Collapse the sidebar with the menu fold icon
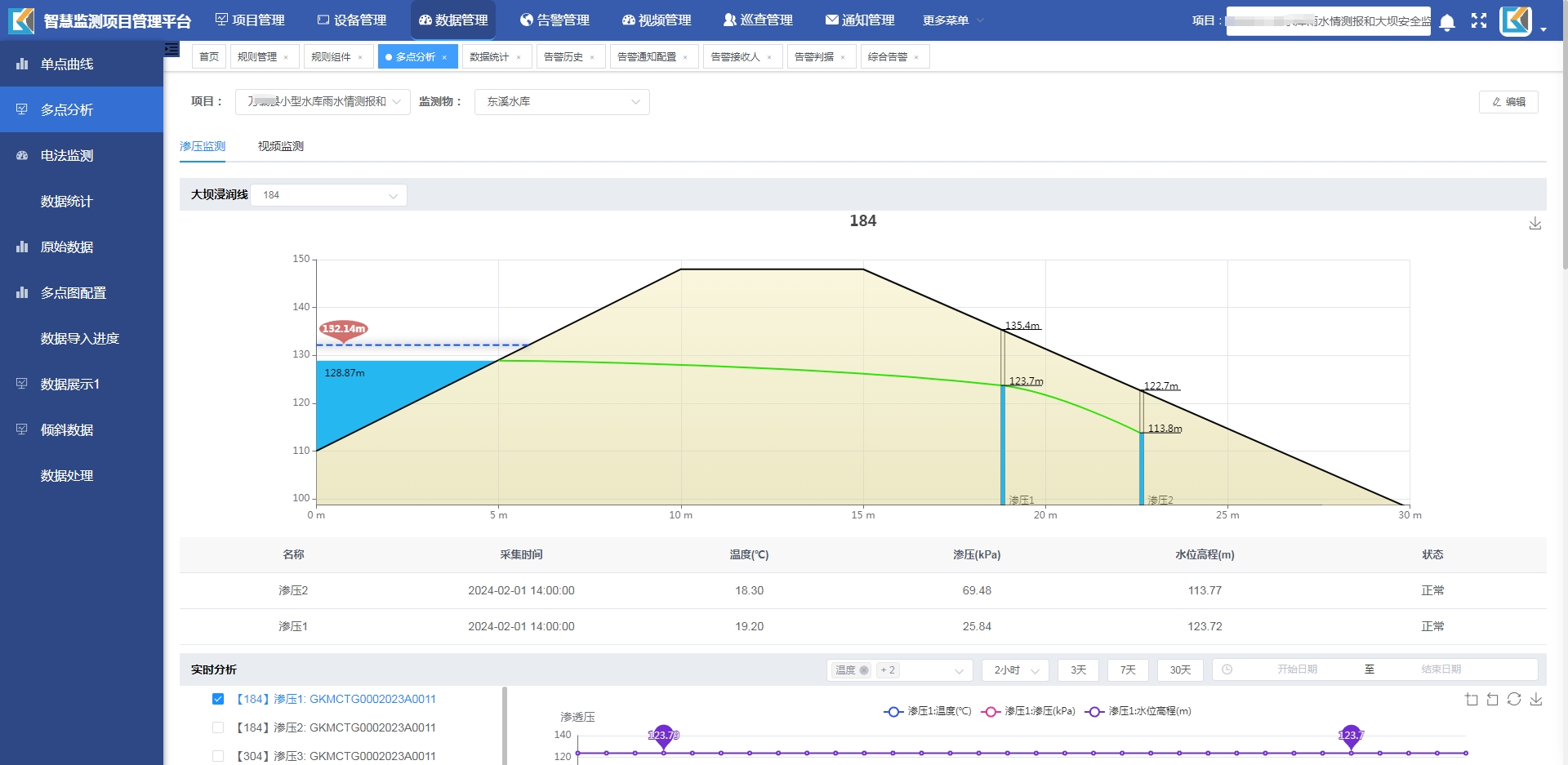This screenshot has width=1568, height=765. (x=171, y=50)
